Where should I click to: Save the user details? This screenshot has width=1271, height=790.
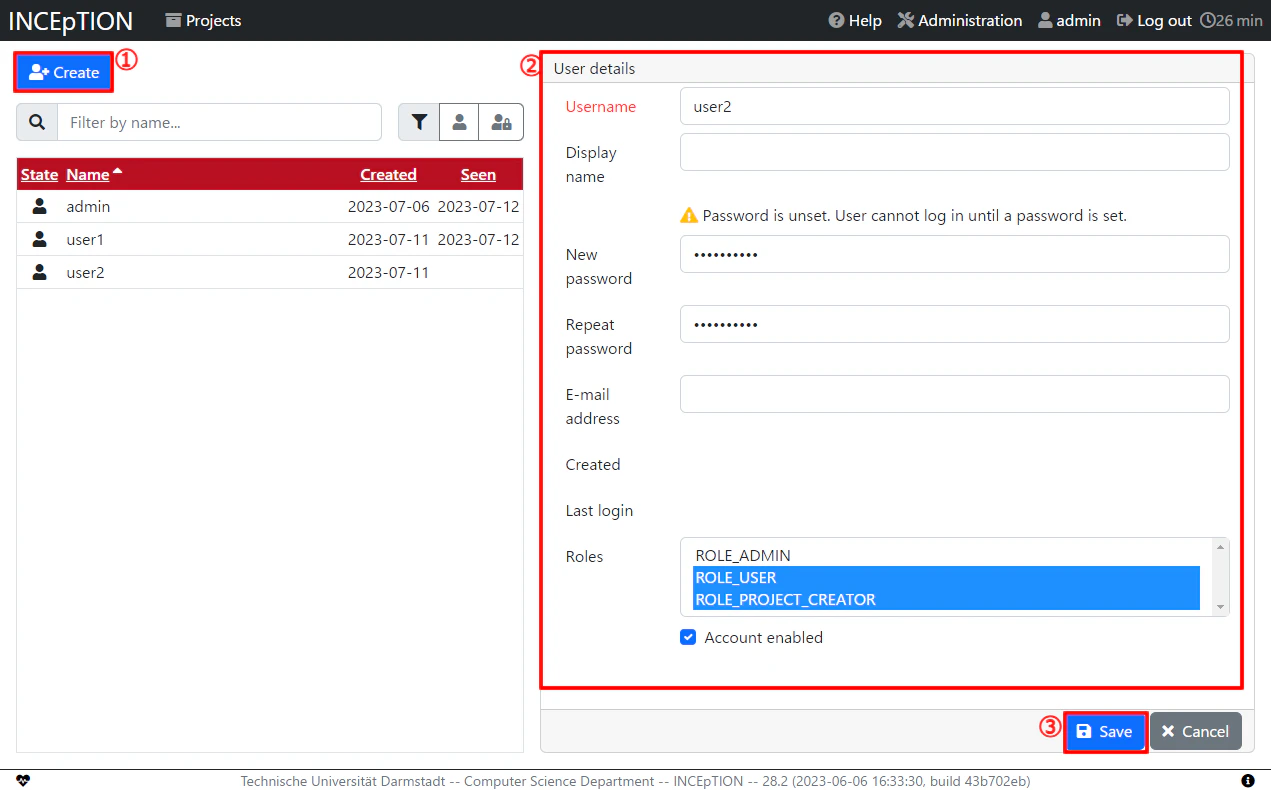[1105, 731]
